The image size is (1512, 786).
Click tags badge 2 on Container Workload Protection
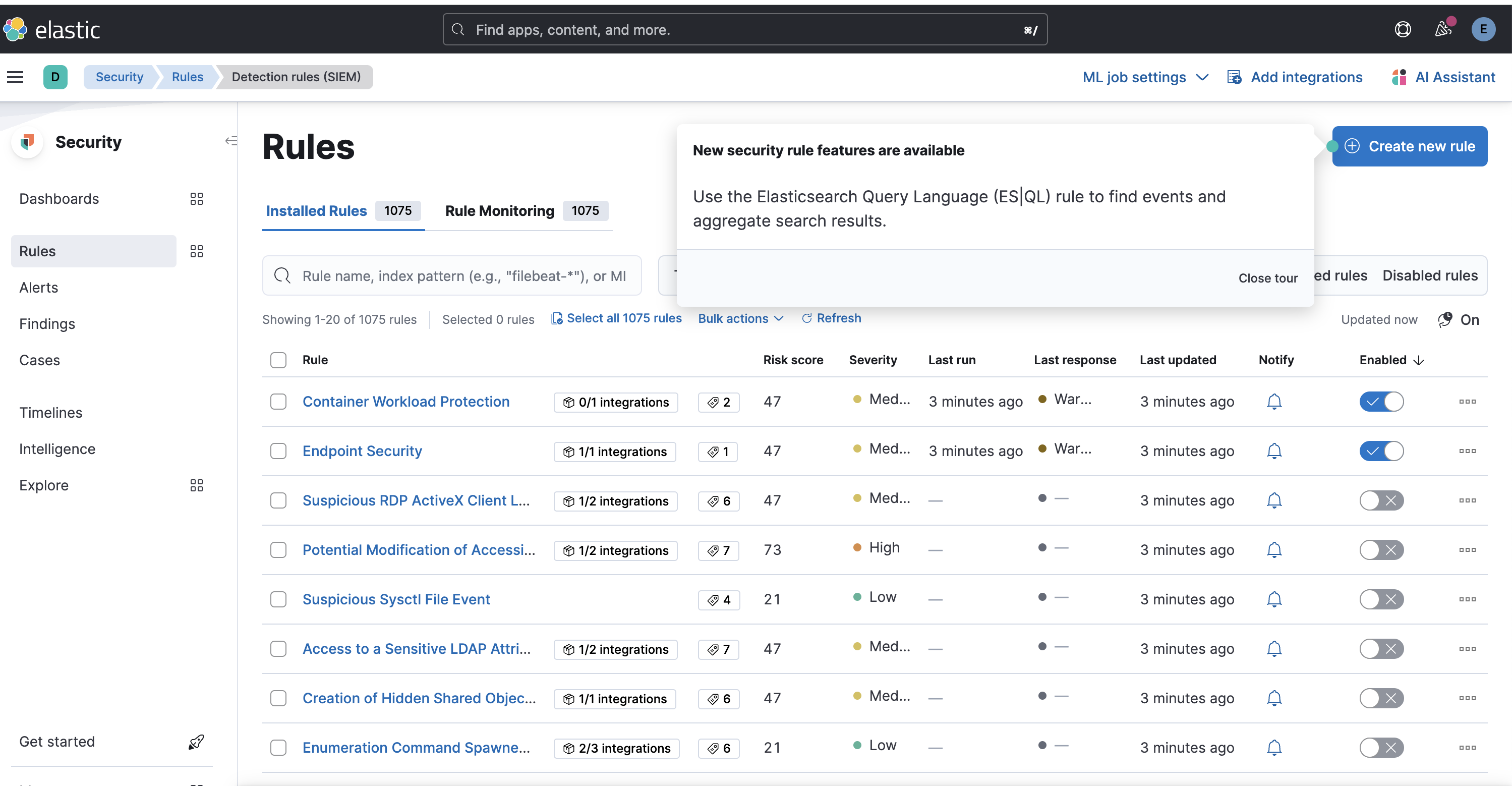coord(719,402)
